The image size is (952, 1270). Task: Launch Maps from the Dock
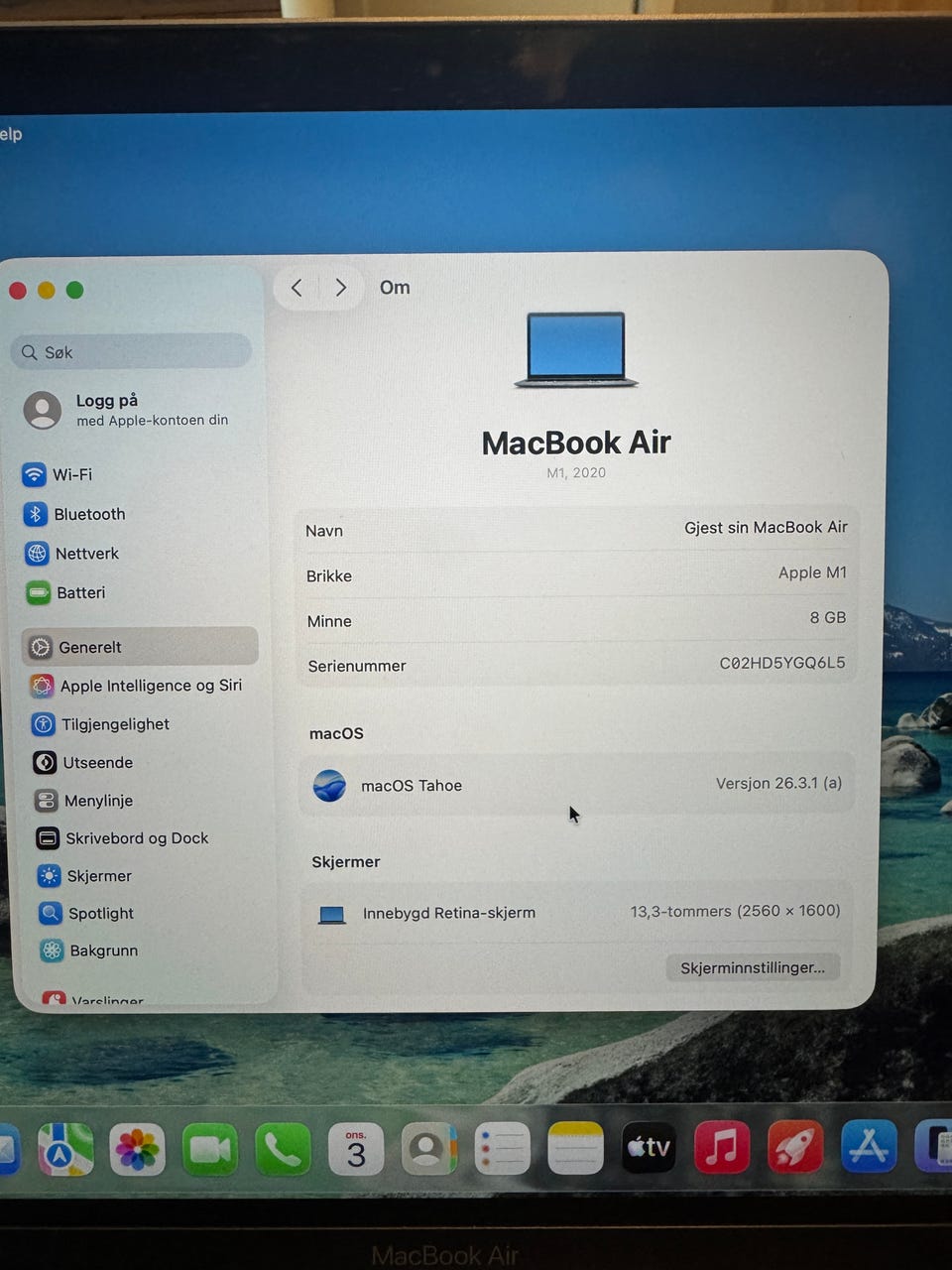pos(65,1149)
